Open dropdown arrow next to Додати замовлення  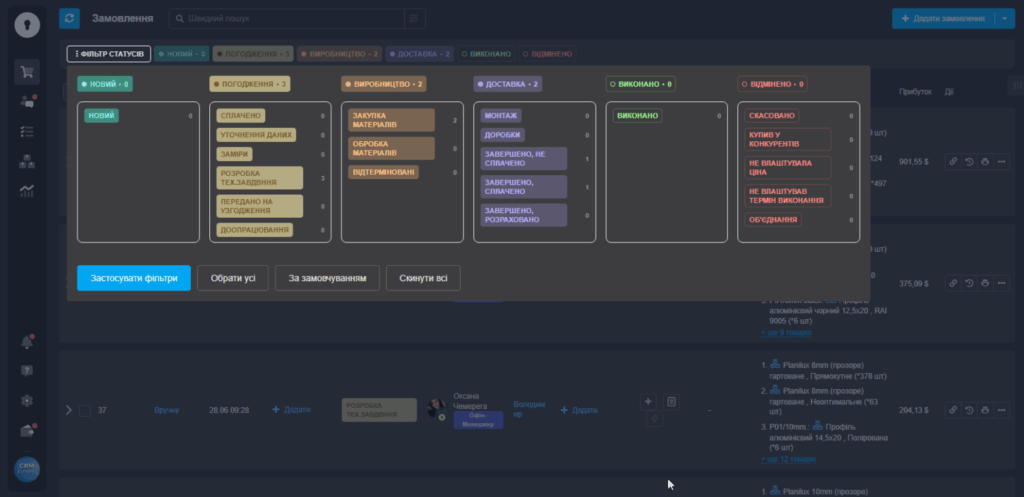pos(1002,19)
